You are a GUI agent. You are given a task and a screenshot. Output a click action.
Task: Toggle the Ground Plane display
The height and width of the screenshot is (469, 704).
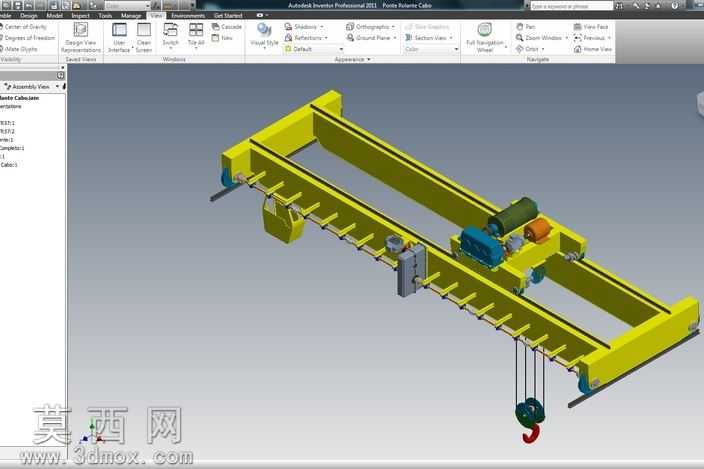(x=368, y=38)
